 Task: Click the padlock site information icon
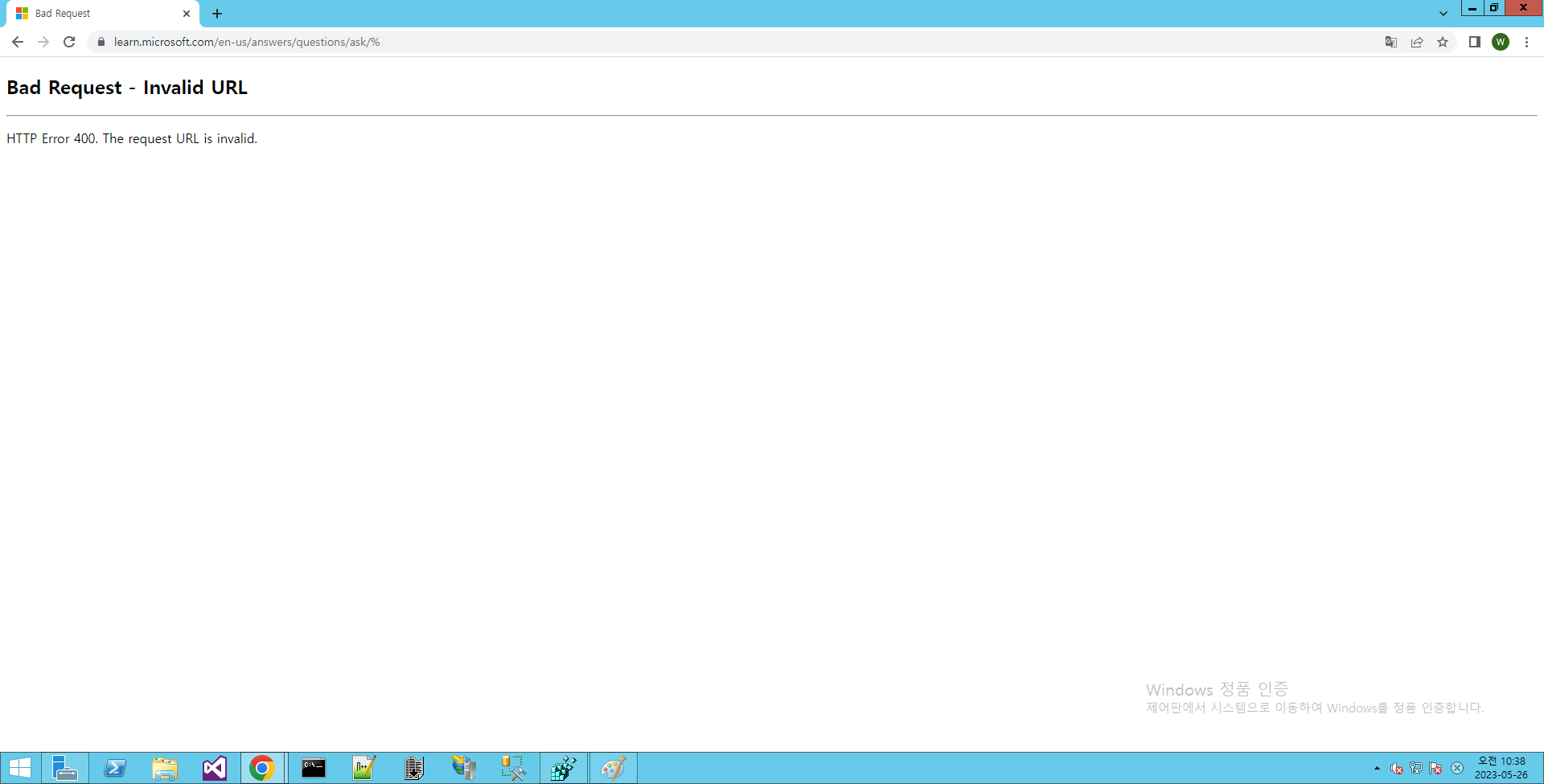point(101,42)
